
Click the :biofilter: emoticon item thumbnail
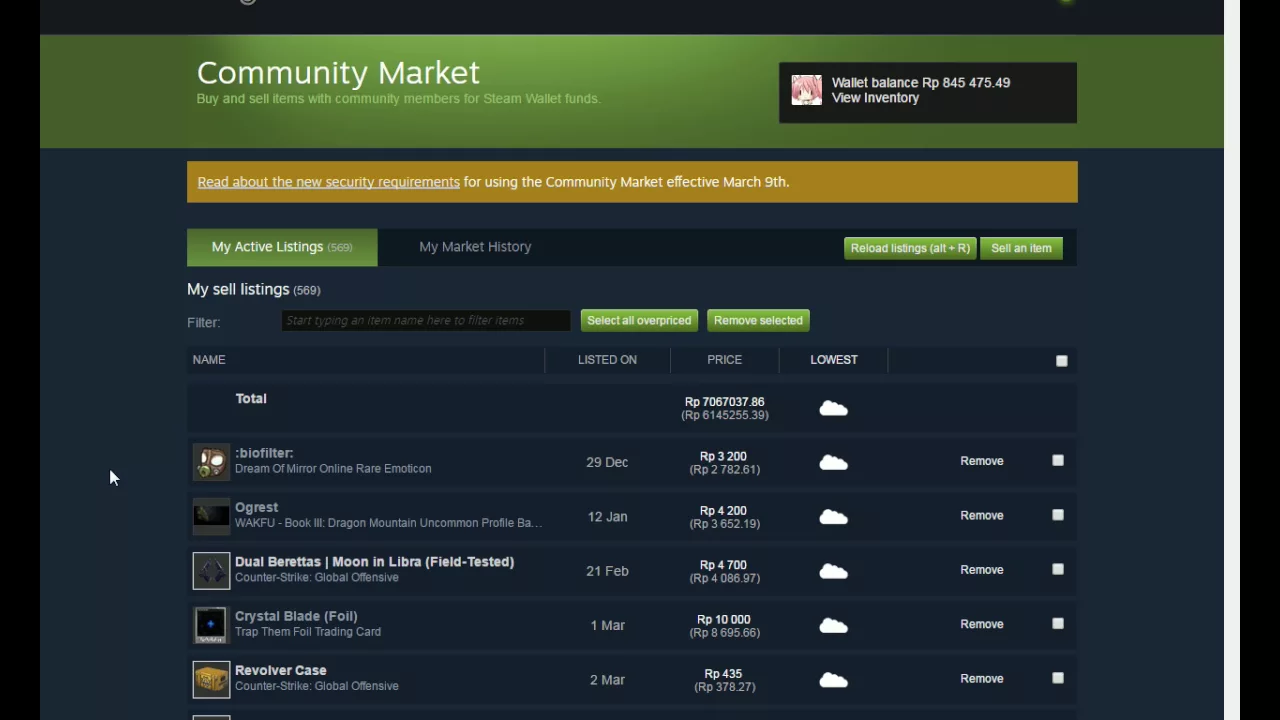click(211, 462)
